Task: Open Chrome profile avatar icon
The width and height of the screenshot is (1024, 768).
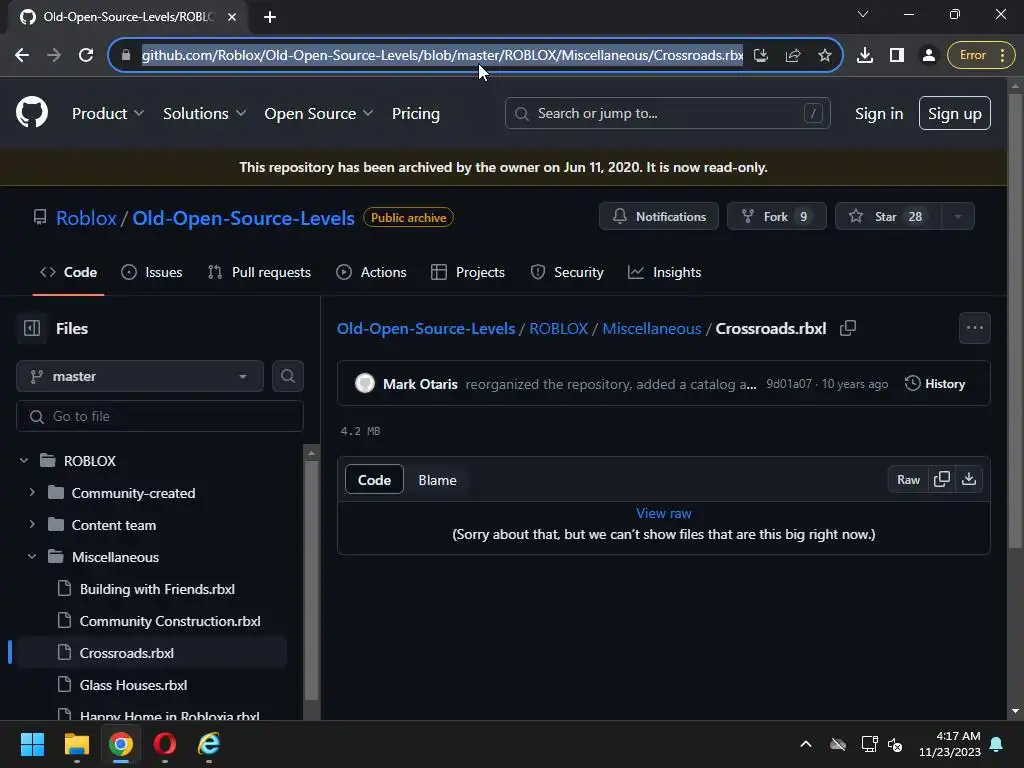Action: (x=928, y=55)
